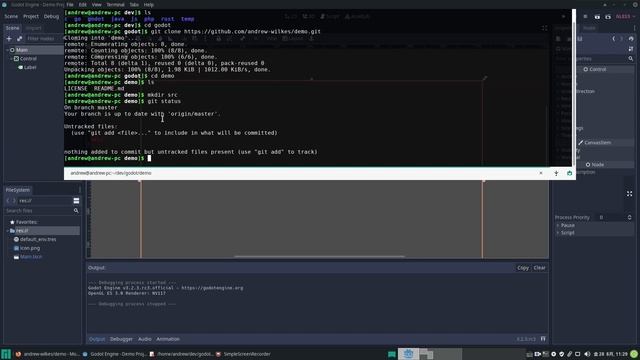Expand the bottom panel toggle icon
This screenshot has height=360, width=640.
point(543,339)
